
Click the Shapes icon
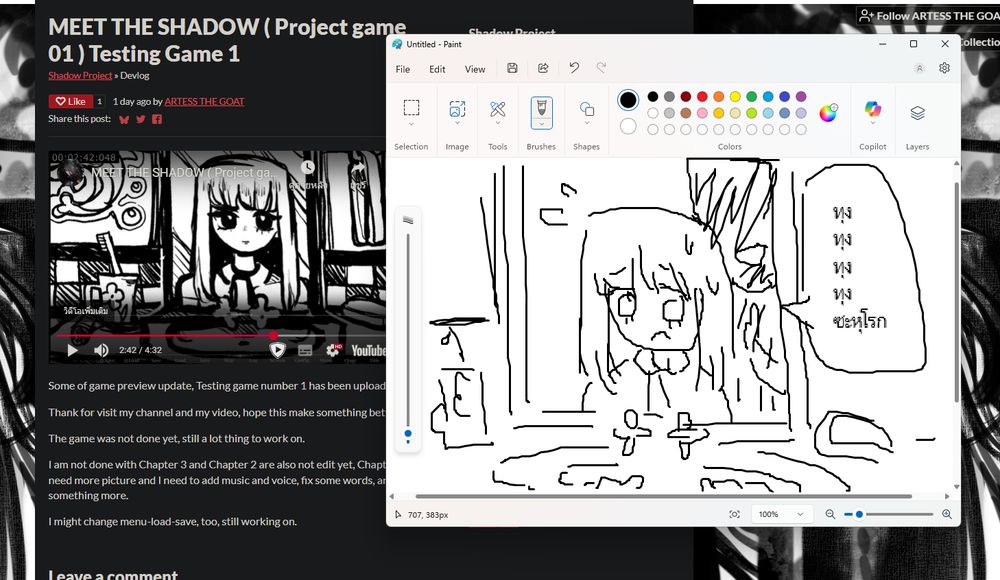click(x=587, y=109)
